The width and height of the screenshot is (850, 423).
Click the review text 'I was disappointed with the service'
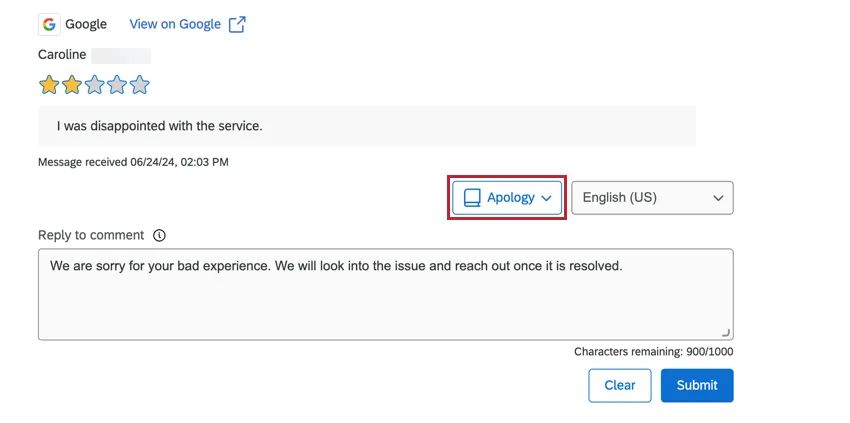pyautogui.click(x=159, y=126)
